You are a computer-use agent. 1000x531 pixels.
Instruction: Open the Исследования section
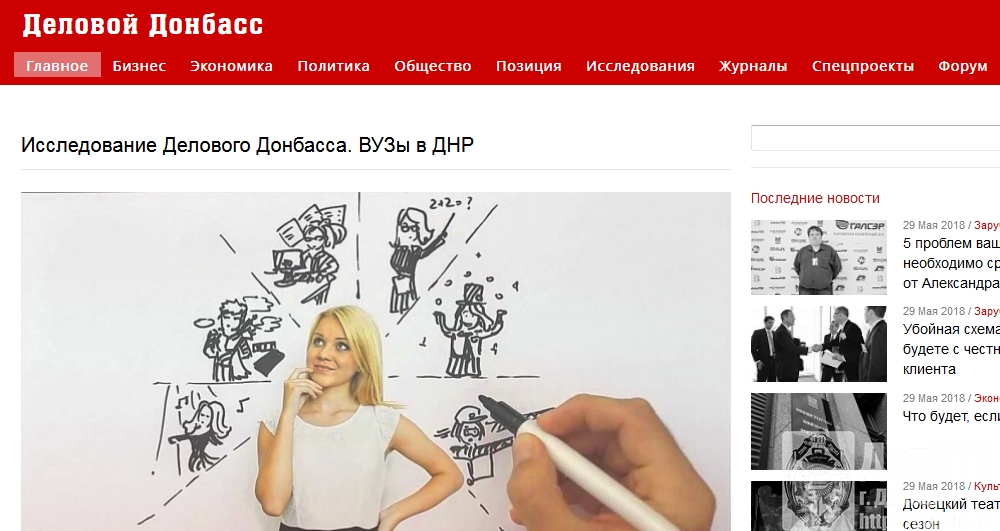(x=640, y=66)
